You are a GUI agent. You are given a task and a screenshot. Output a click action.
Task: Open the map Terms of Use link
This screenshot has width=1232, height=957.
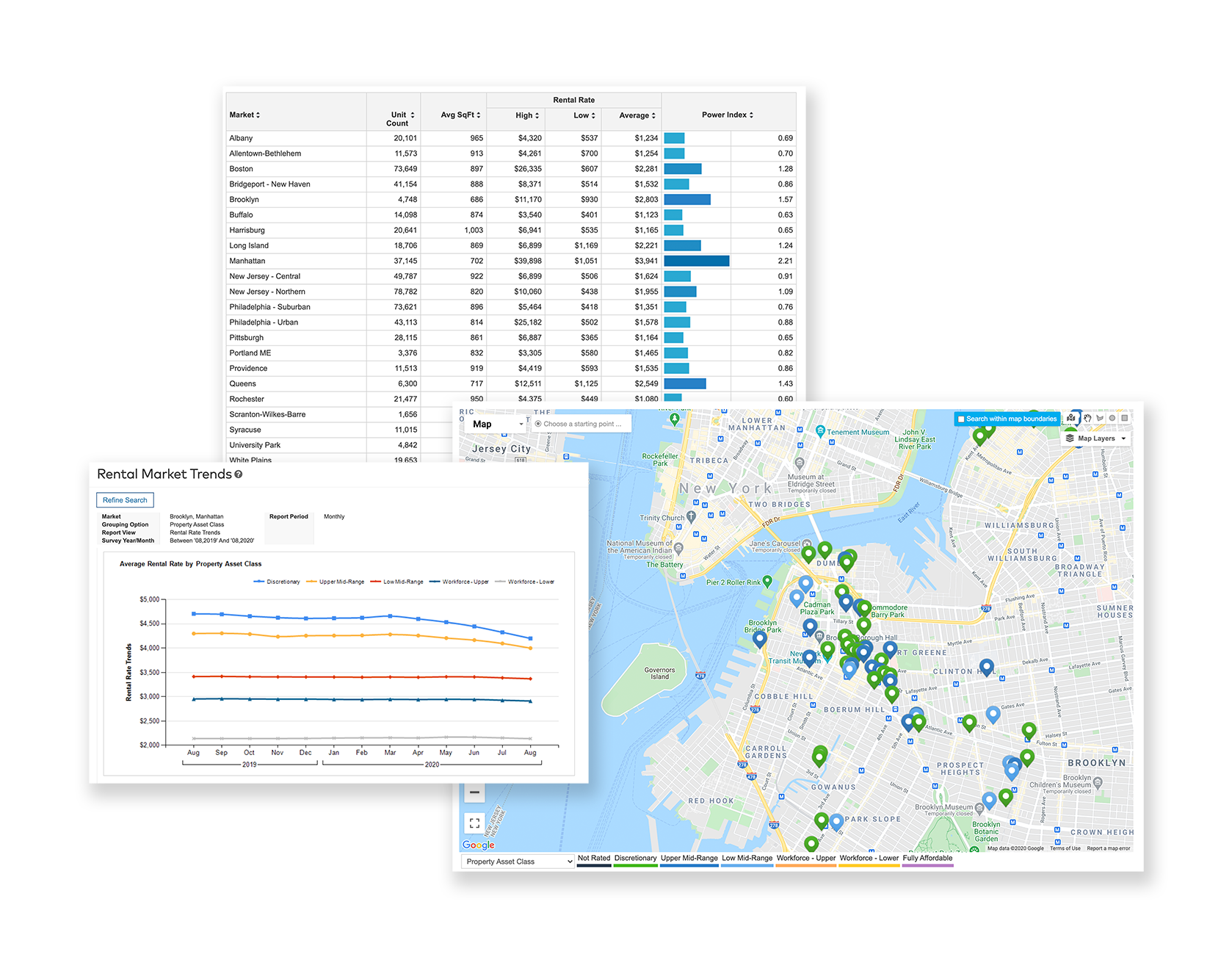pos(1065,848)
